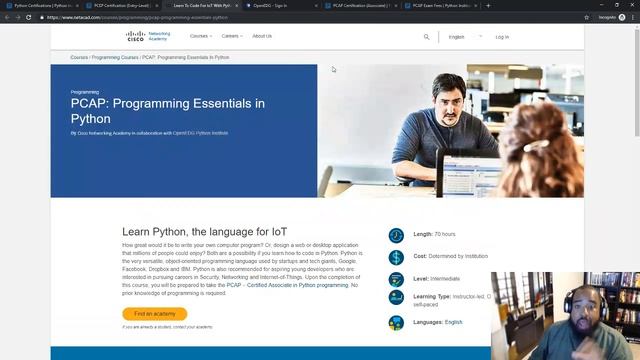
Task: Expand the Courses menu
Action: [201, 36]
